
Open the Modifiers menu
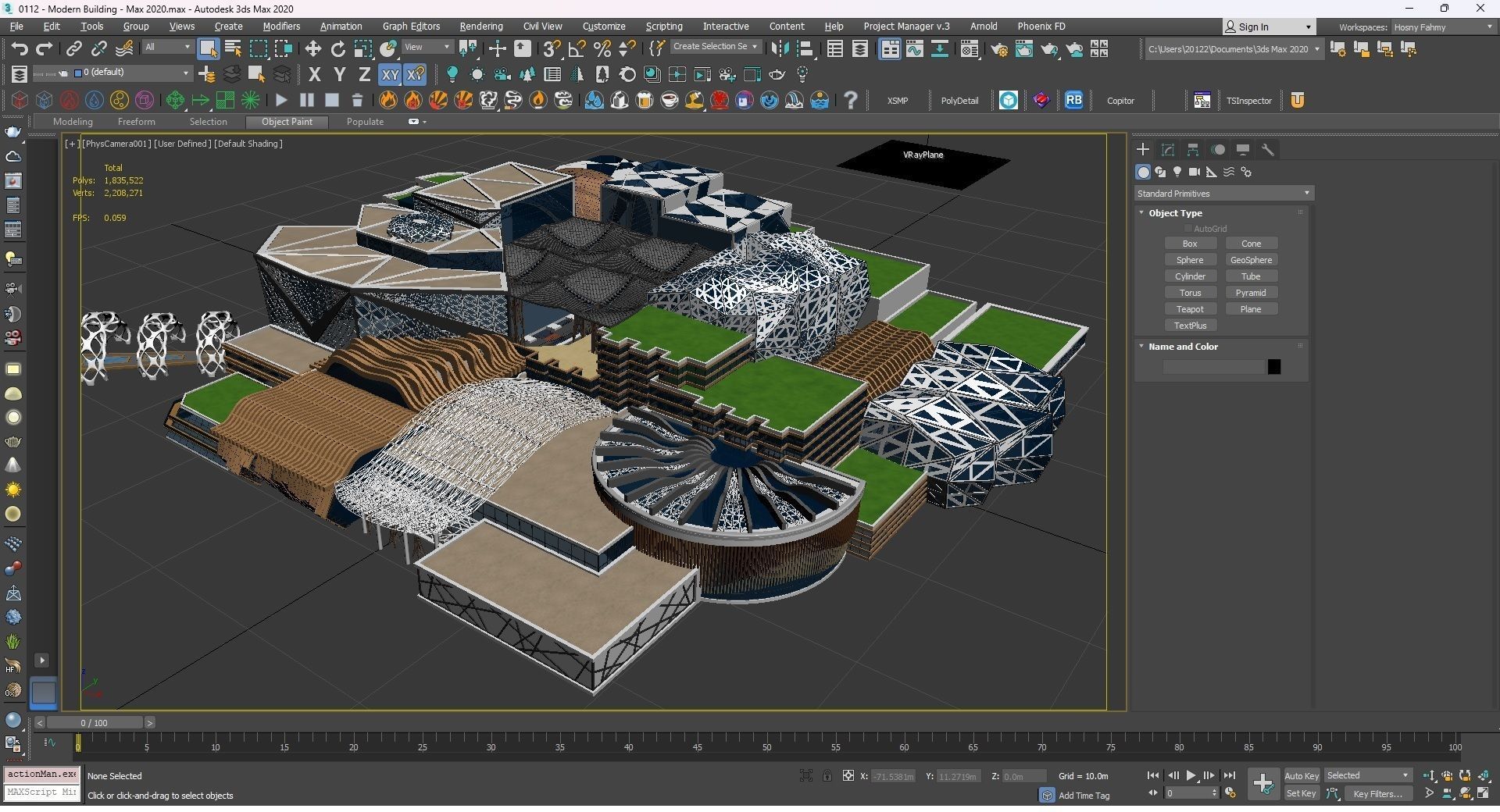tap(281, 27)
